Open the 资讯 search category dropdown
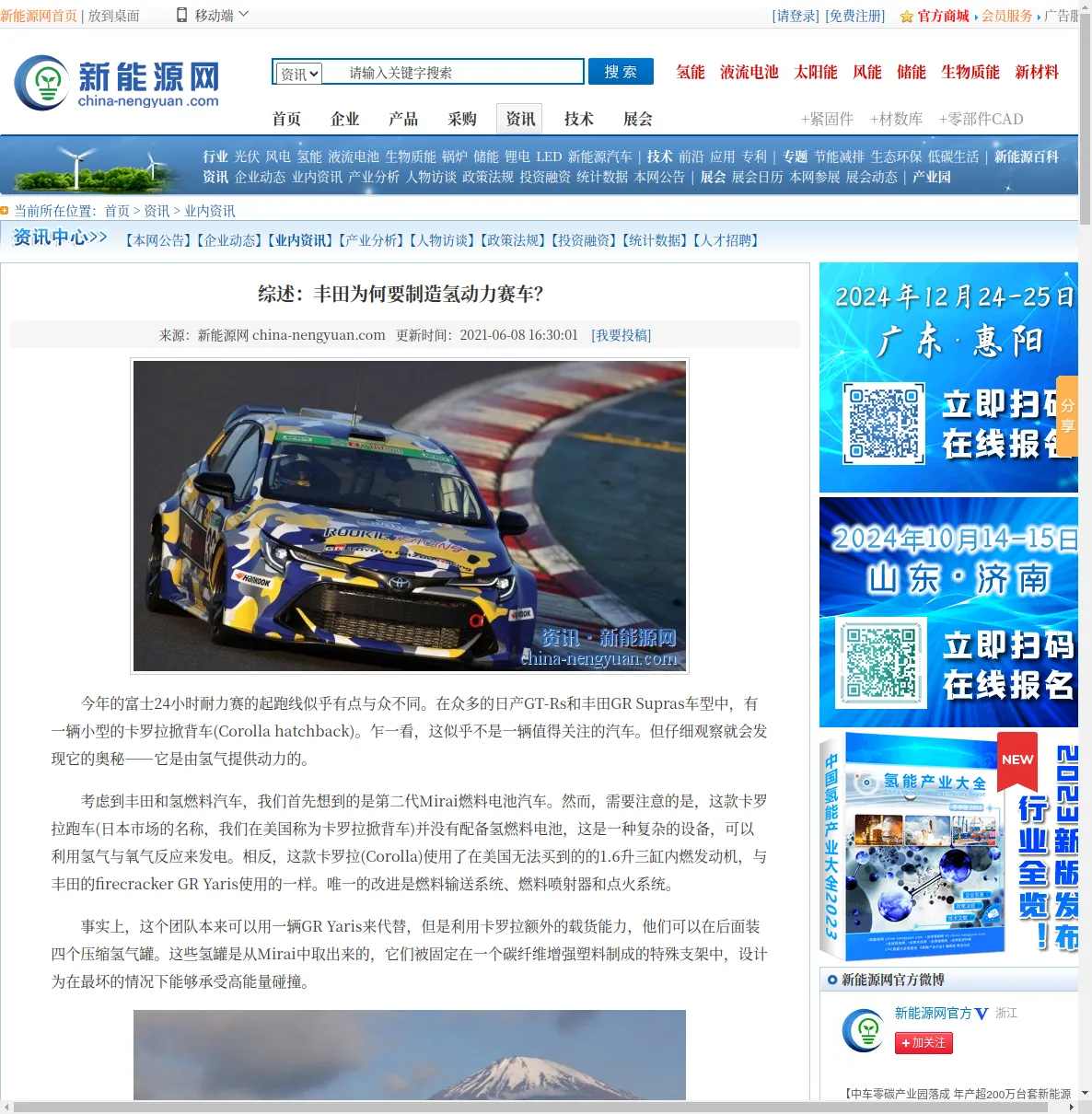Screen dimensions: 1092x1114 pos(299,73)
